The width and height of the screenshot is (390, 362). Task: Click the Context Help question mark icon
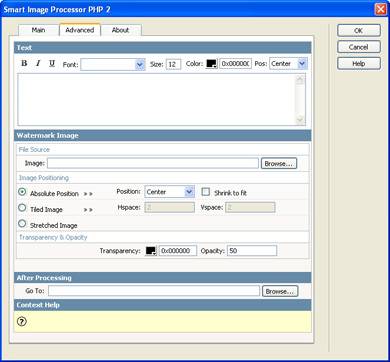[x=22, y=322]
